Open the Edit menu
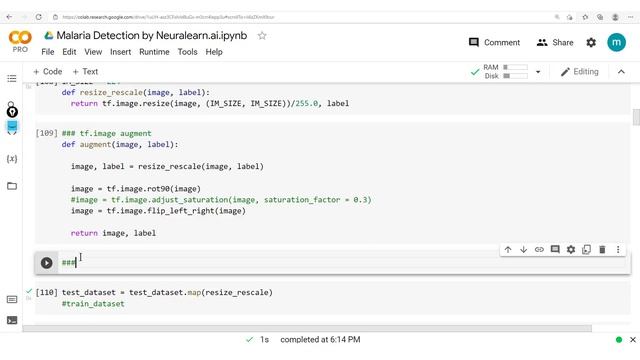640x360 pixels. 69,52
